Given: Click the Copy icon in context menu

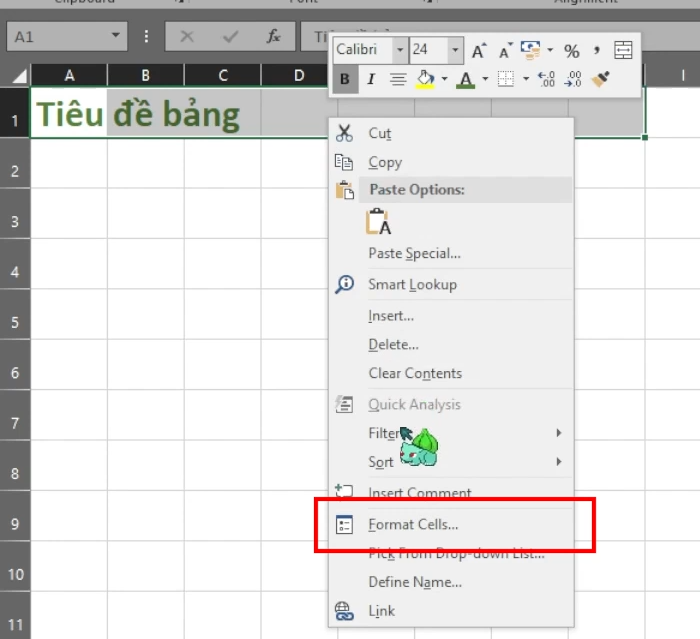Looking at the screenshot, I should 344,162.
